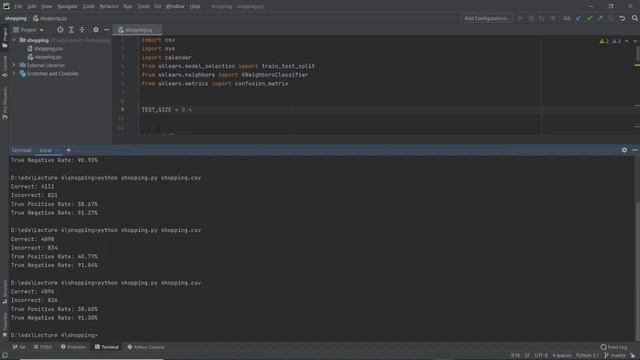Screen dimensions: 640x360
Task: Hide the Project panel with minus icon
Action: (x=107, y=30)
